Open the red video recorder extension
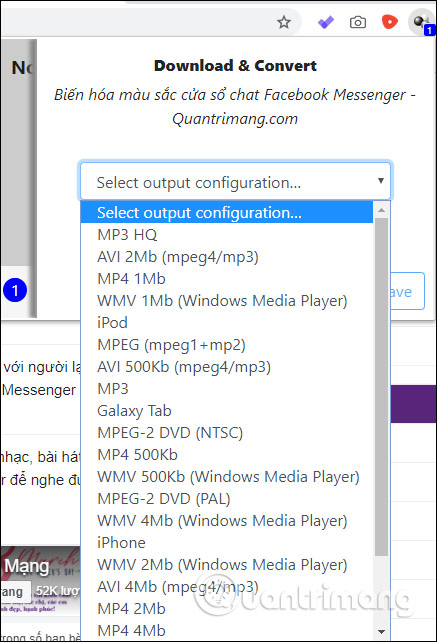Image resolution: width=437 pixels, height=642 pixels. tap(389, 22)
